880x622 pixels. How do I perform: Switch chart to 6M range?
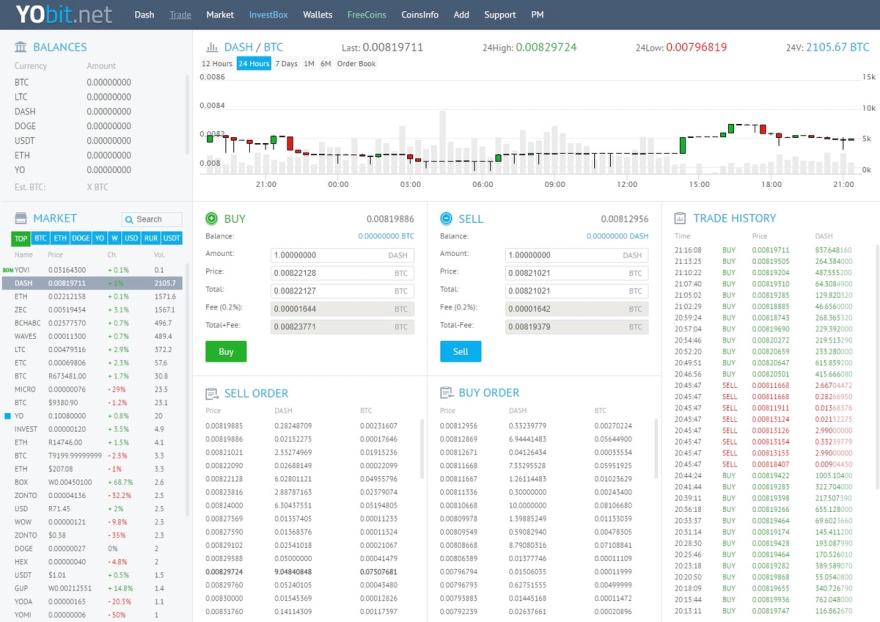pos(326,63)
